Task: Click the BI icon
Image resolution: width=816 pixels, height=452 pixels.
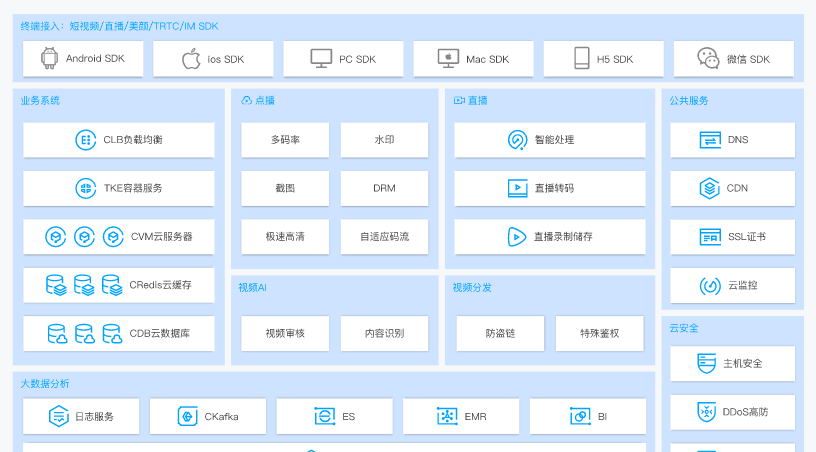Action: (580, 416)
